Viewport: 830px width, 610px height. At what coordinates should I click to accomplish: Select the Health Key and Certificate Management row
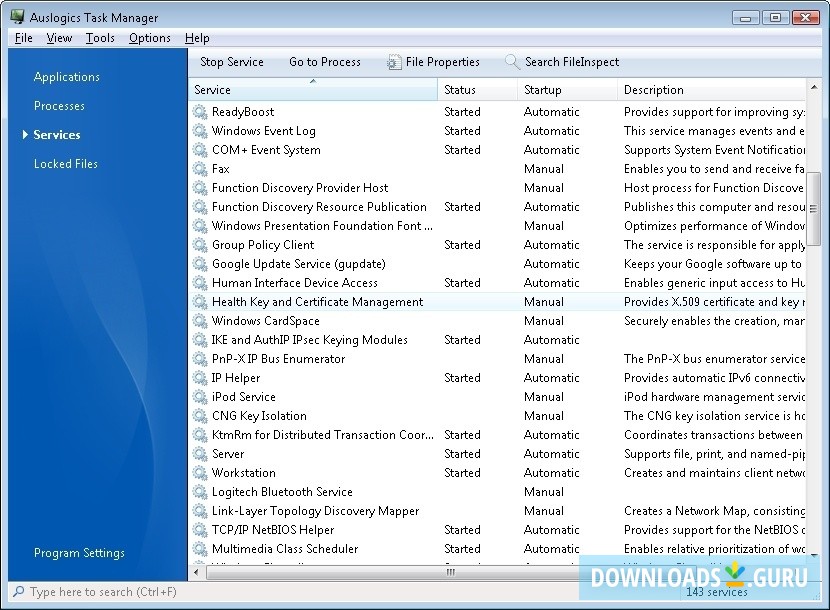[x=317, y=302]
